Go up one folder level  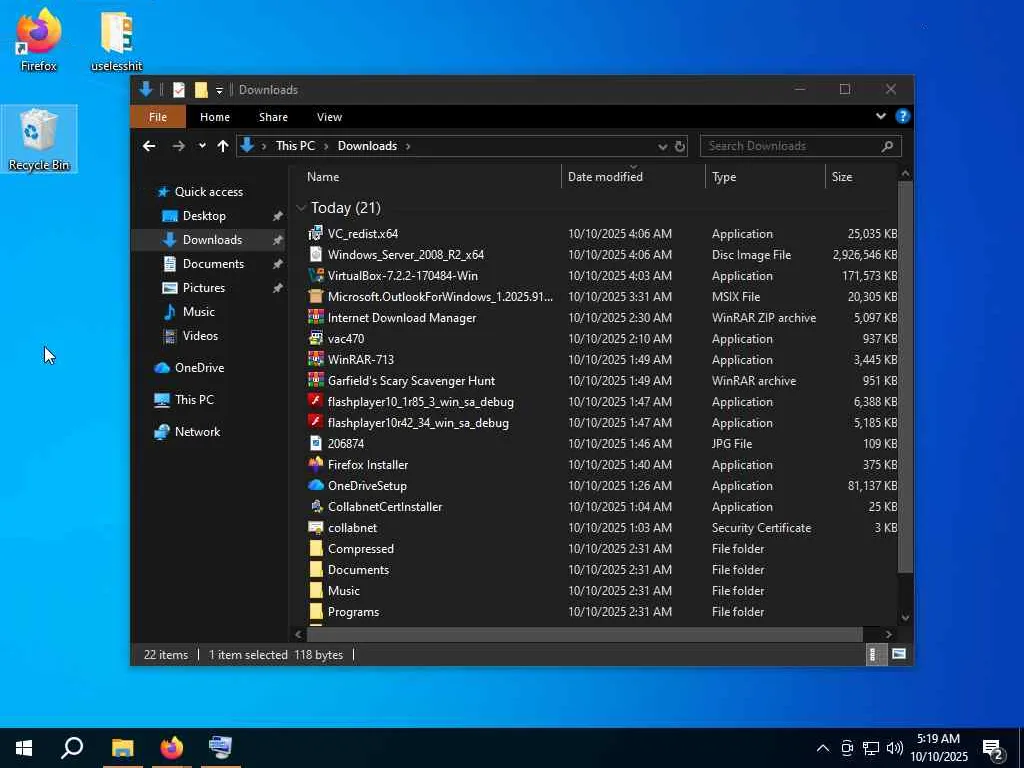tap(223, 146)
